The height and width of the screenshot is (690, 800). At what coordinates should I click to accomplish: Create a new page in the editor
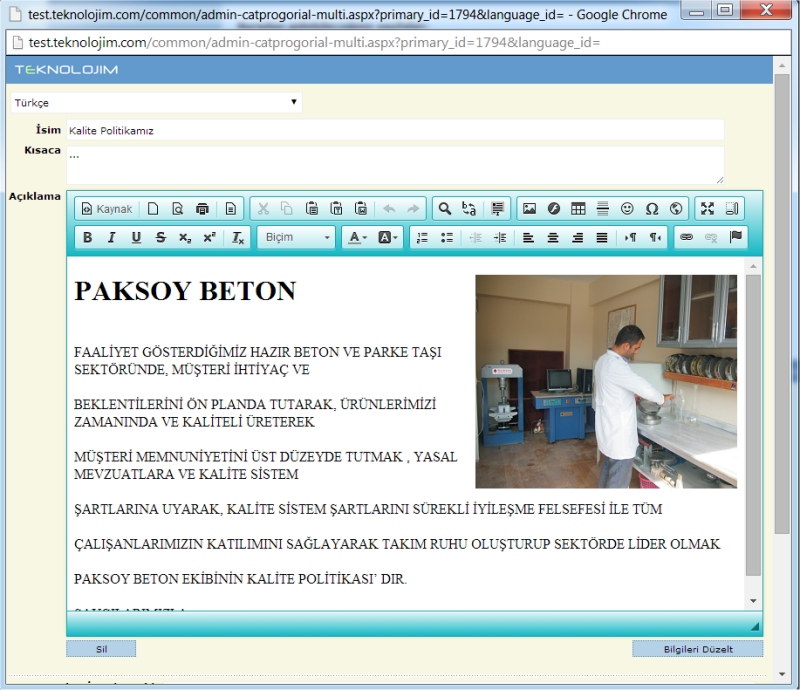pyautogui.click(x=153, y=209)
